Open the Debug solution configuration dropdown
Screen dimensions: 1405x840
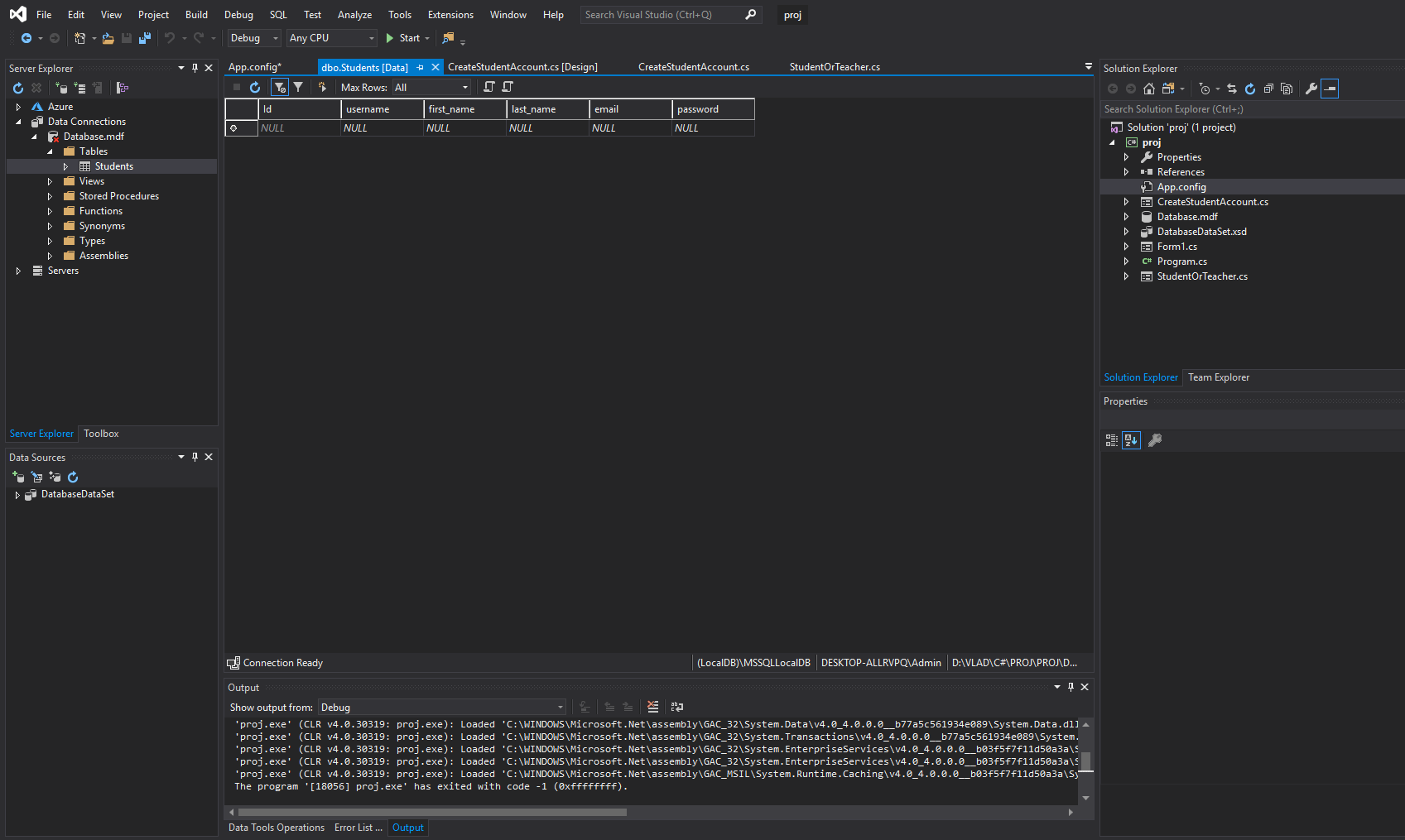(x=254, y=38)
